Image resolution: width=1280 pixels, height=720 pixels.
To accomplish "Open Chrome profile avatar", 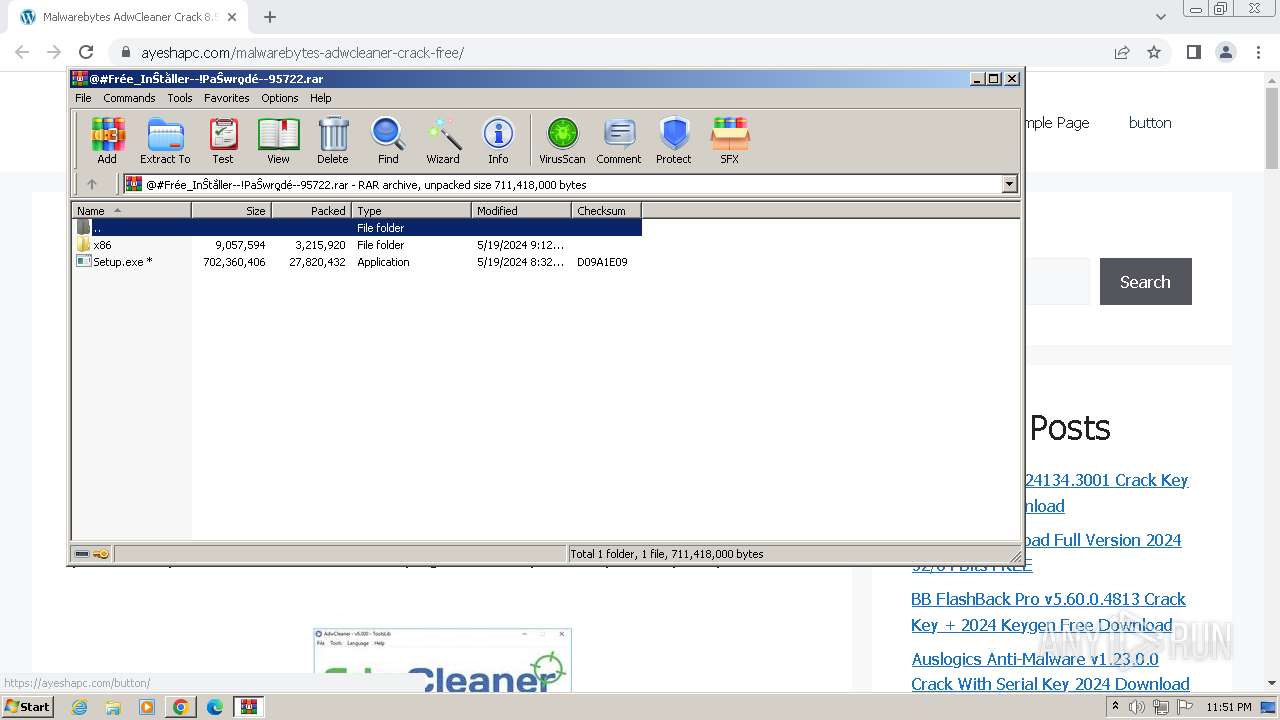I will [x=1225, y=52].
